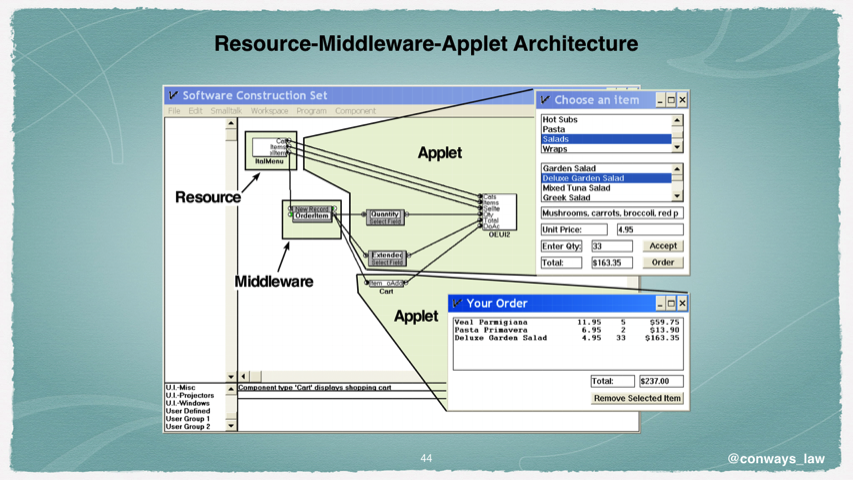Click component list scroll down arrow
853x480 pixels.
[231, 426]
